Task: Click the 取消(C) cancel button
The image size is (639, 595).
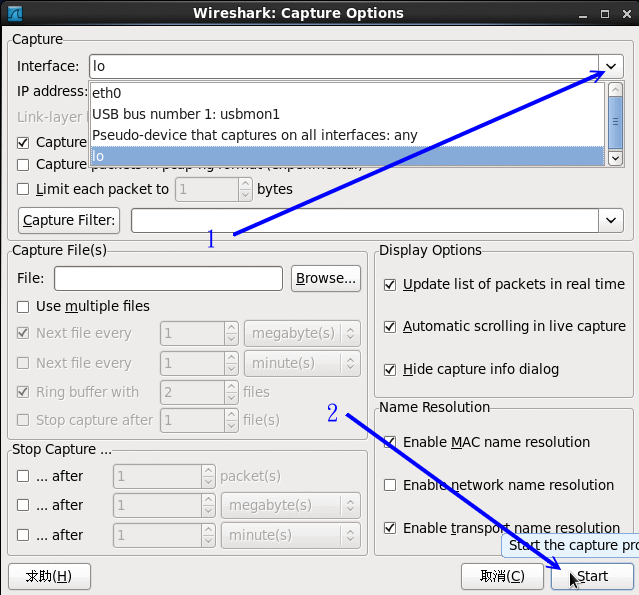Action: (x=502, y=576)
